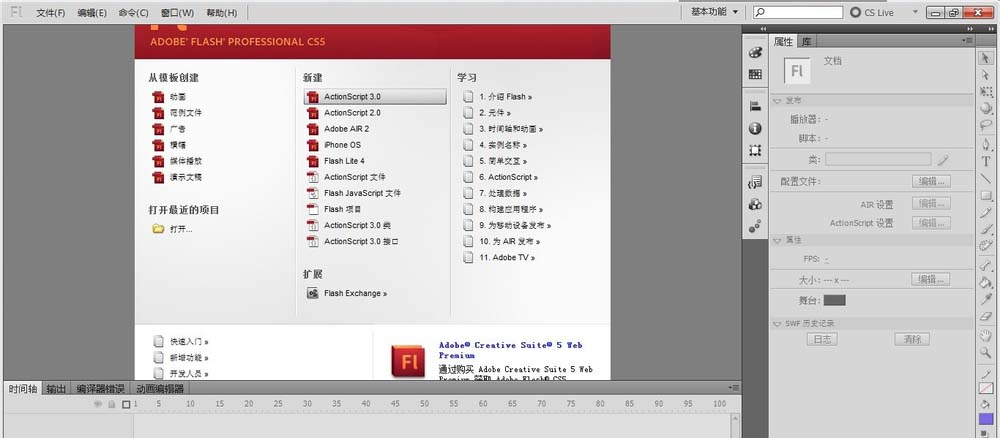The image size is (1000, 438).
Task: Select the Bone tool
Action: coord(986,265)
